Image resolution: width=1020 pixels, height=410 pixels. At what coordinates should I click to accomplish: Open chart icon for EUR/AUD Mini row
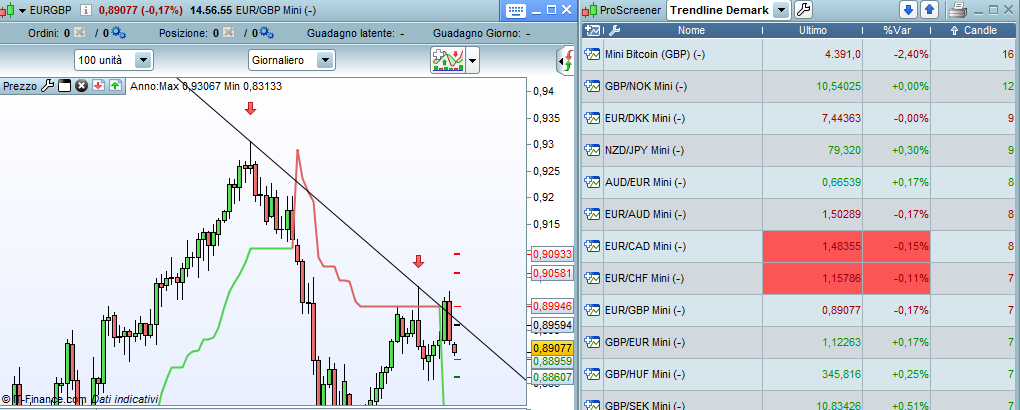tap(593, 214)
